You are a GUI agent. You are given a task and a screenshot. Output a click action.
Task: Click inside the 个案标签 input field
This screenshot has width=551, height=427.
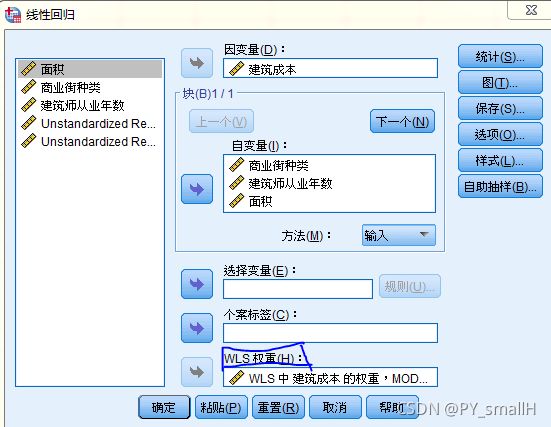(x=330, y=333)
